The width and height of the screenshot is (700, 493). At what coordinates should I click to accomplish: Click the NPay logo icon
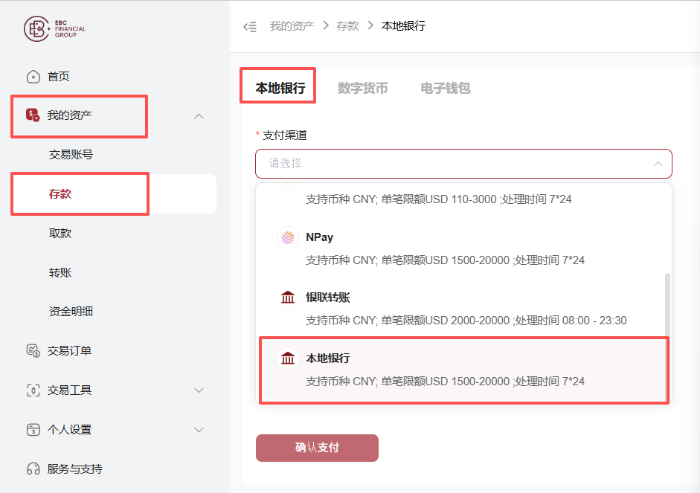pos(288,237)
